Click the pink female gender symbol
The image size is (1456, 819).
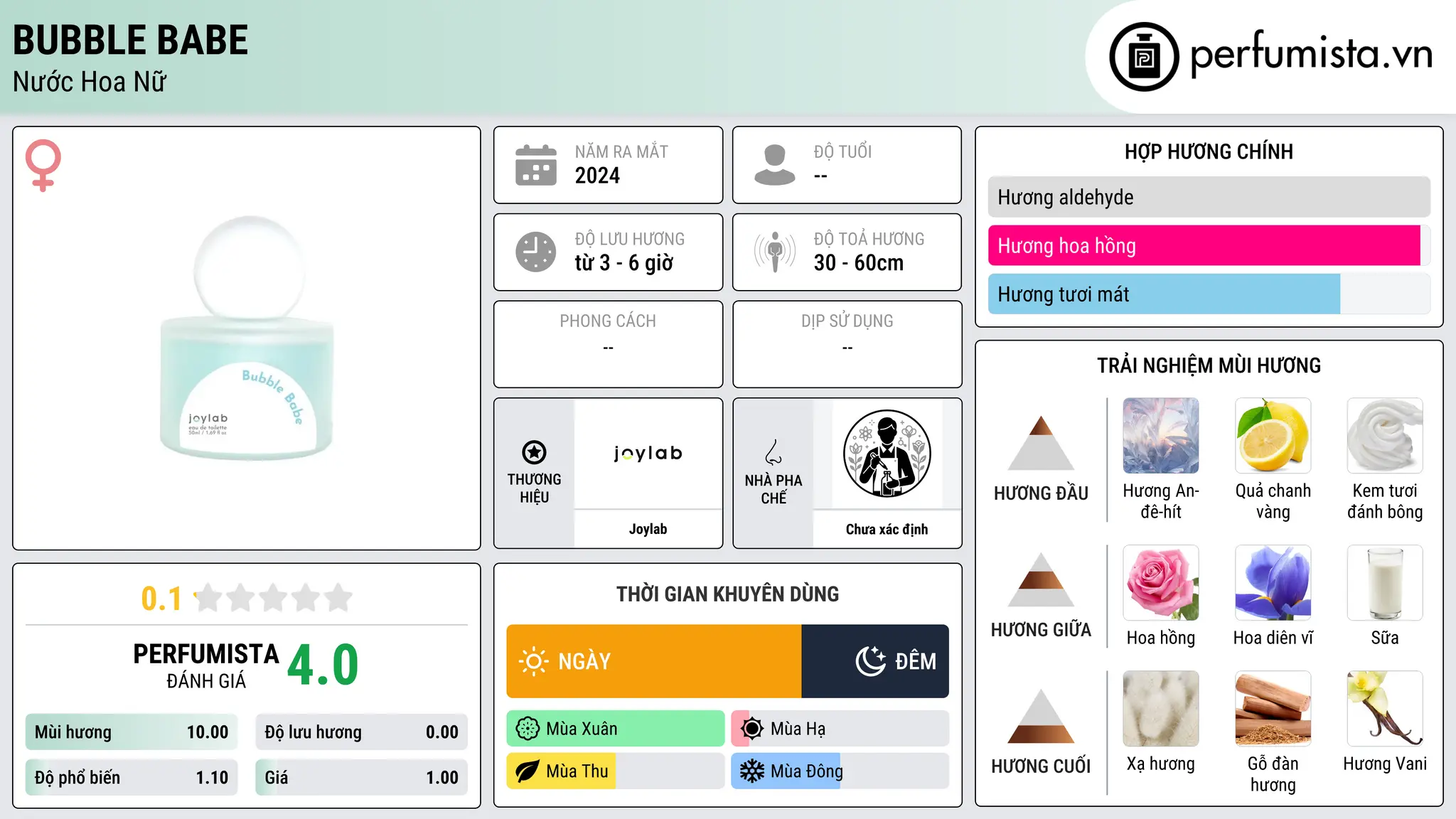[x=43, y=165]
